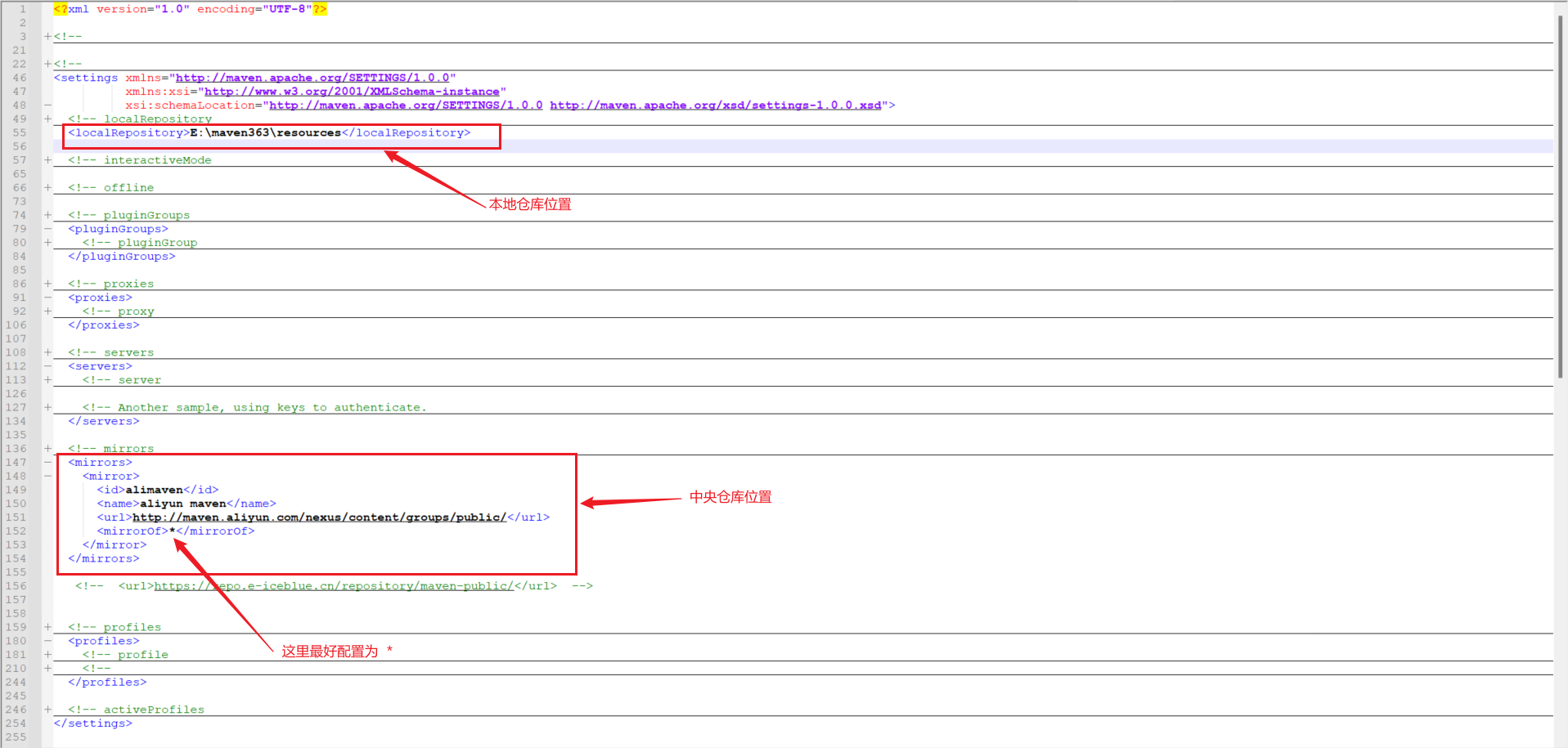Click line number 152 in the margin
This screenshot has width=1568, height=748.
click(x=16, y=531)
